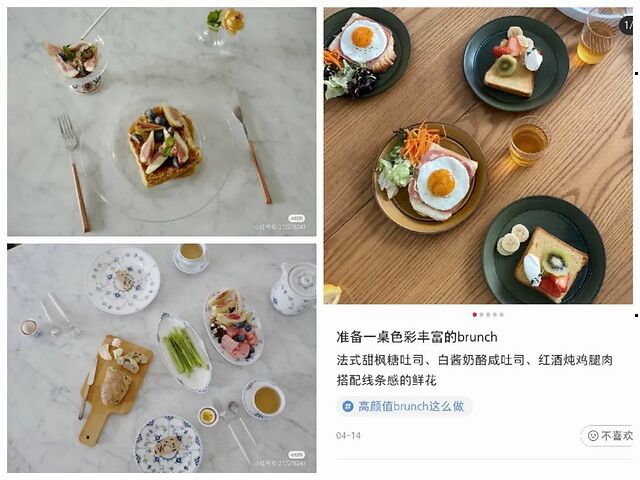Select the active red carousel dot
The width and height of the screenshot is (640, 480).
pos(474,315)
